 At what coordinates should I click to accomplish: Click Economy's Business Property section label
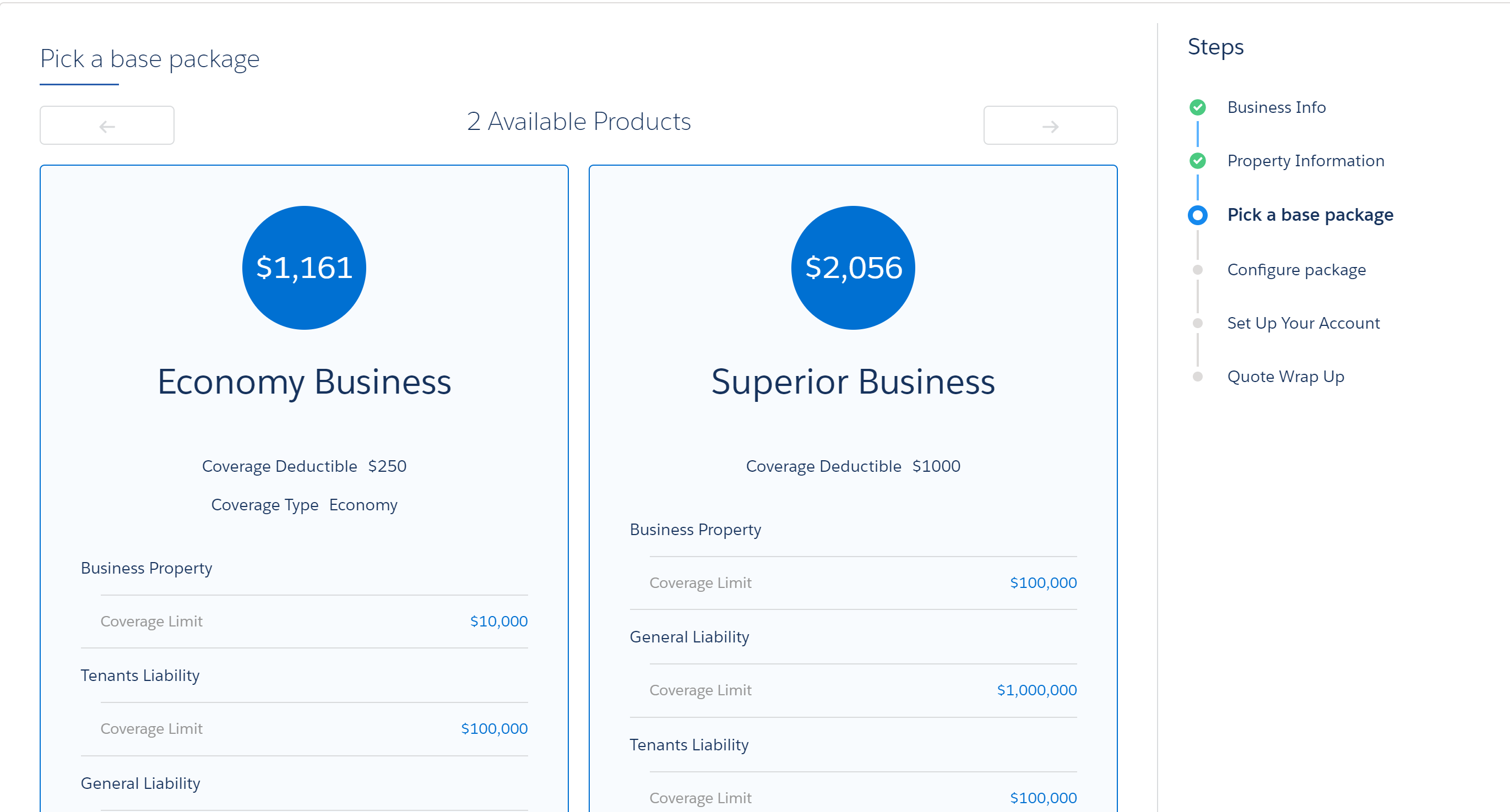146,568
